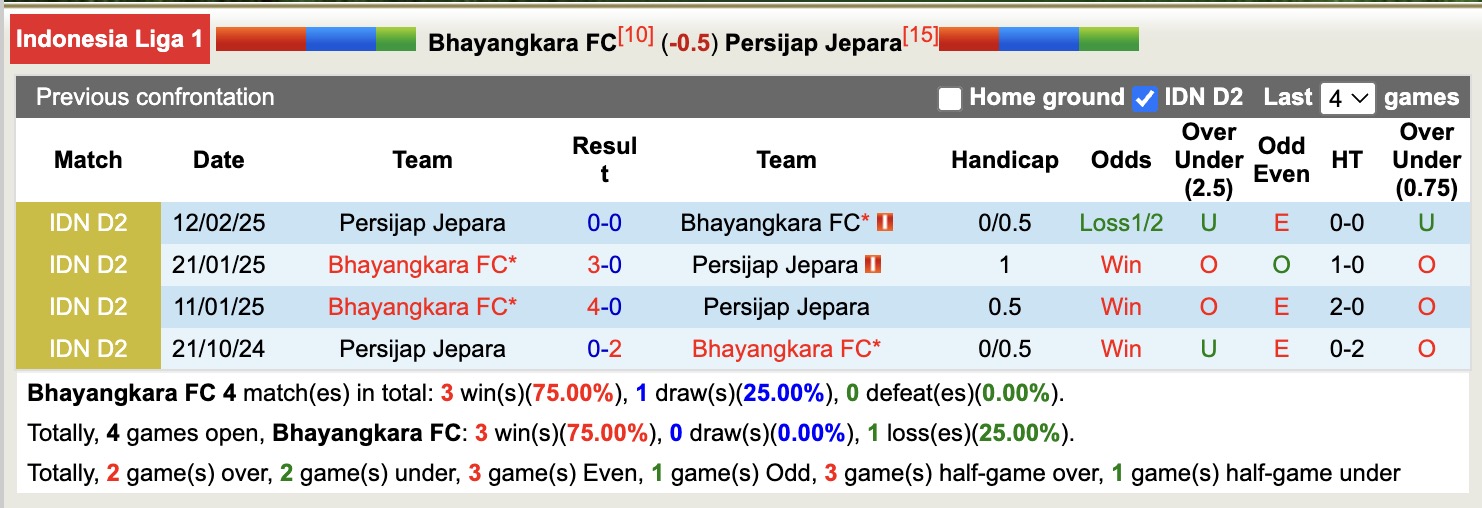This screenshot has width=1482, height=508.
Task: Click the Previous confrontation section header
Action: point(155,98)
